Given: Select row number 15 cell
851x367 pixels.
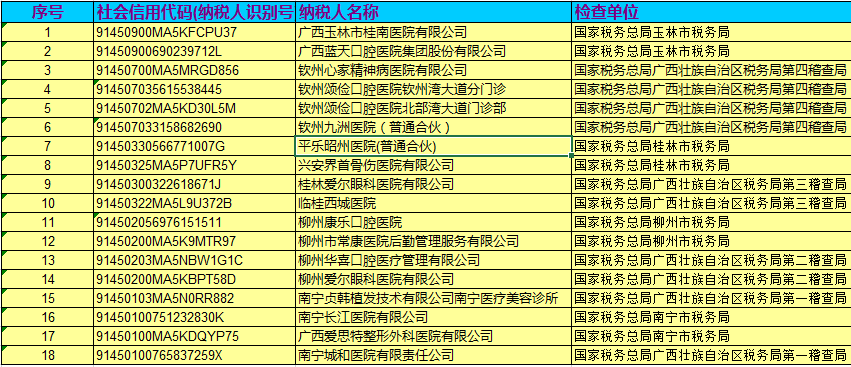Looking at the screenshot, I should [47, 298].
